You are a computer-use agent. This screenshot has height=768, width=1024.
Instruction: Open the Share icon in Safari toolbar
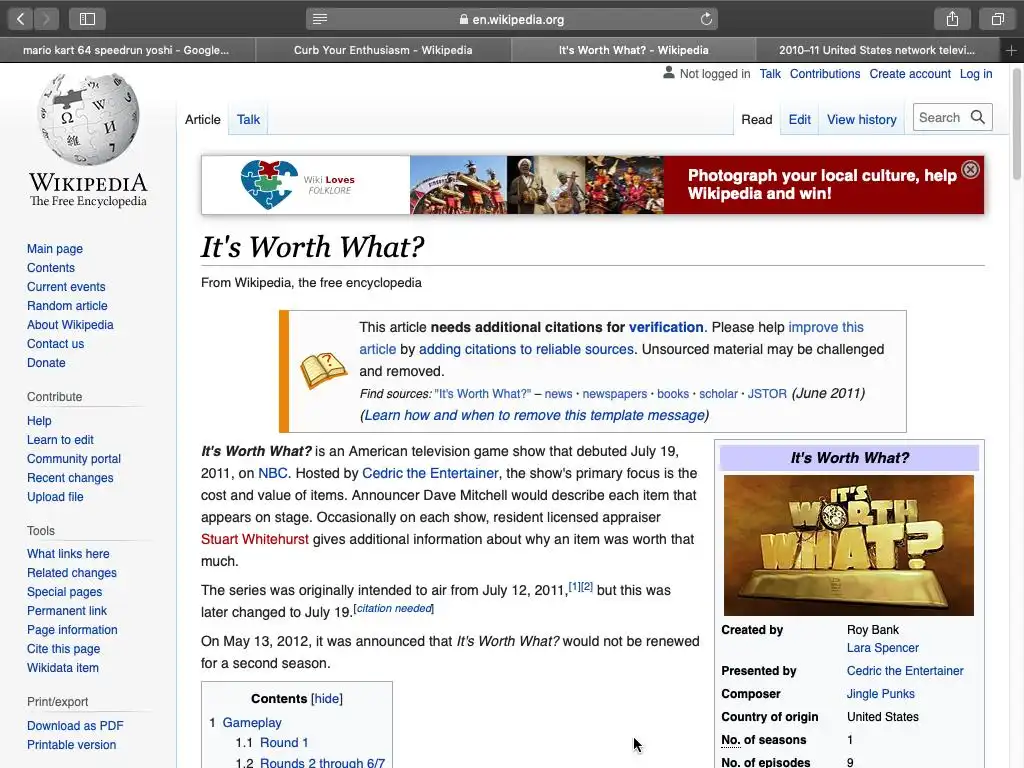pyautogui.click(x=952, y=19)
